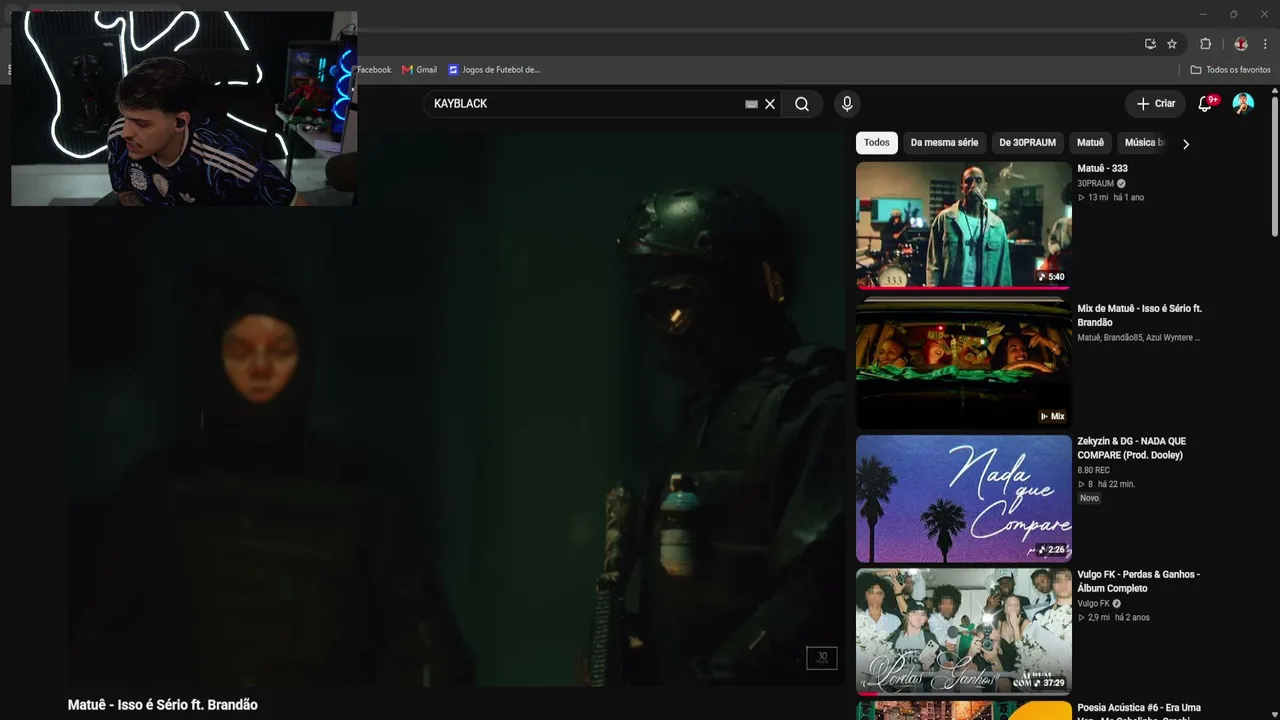Image resolution: width=1280 pixels, height=720 pixels.
Task: Open Perdas & Ganhos album thumbnail
Action: 963,632
